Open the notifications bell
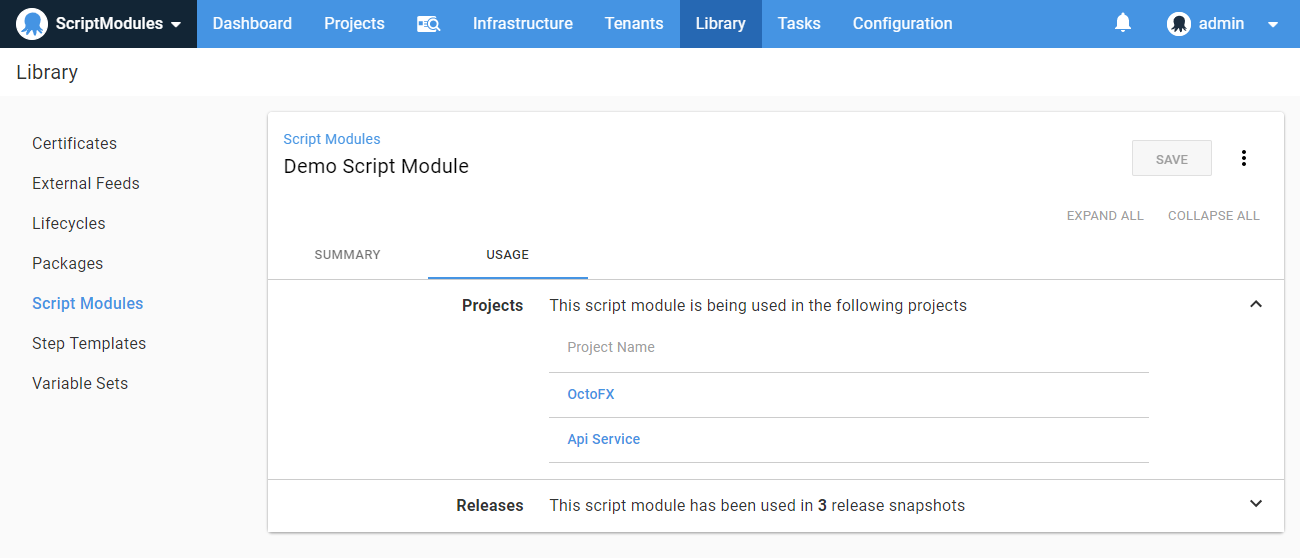The height and width of the screenshot is (558, 1300). pyautogui.click(x=1123, y=23)
